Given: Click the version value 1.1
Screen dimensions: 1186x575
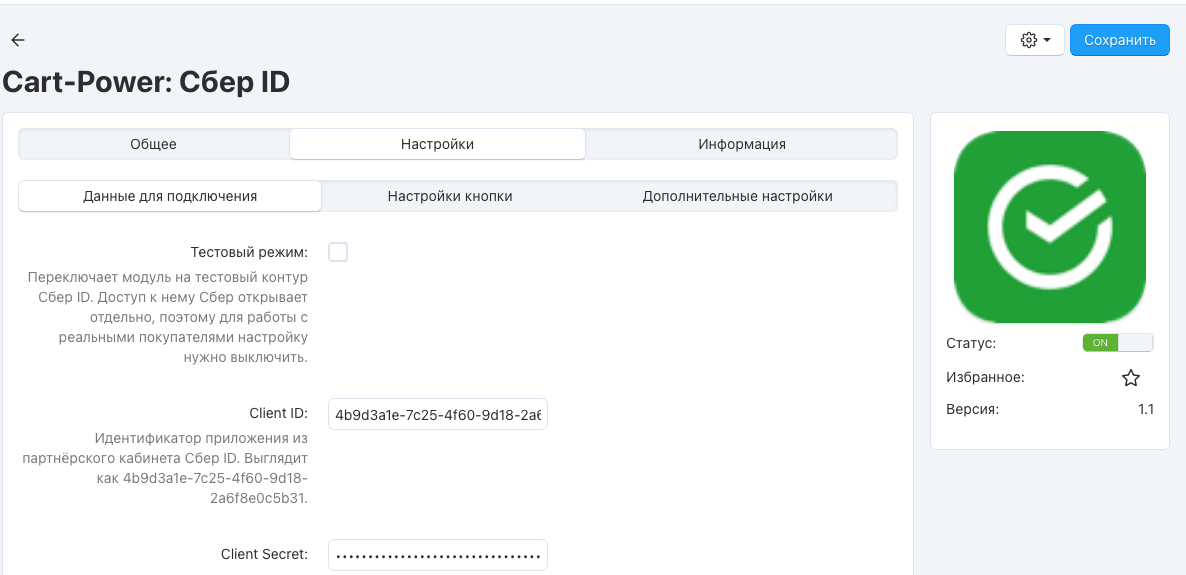Looking at the screenshot, I should [x=1145, y=410].
